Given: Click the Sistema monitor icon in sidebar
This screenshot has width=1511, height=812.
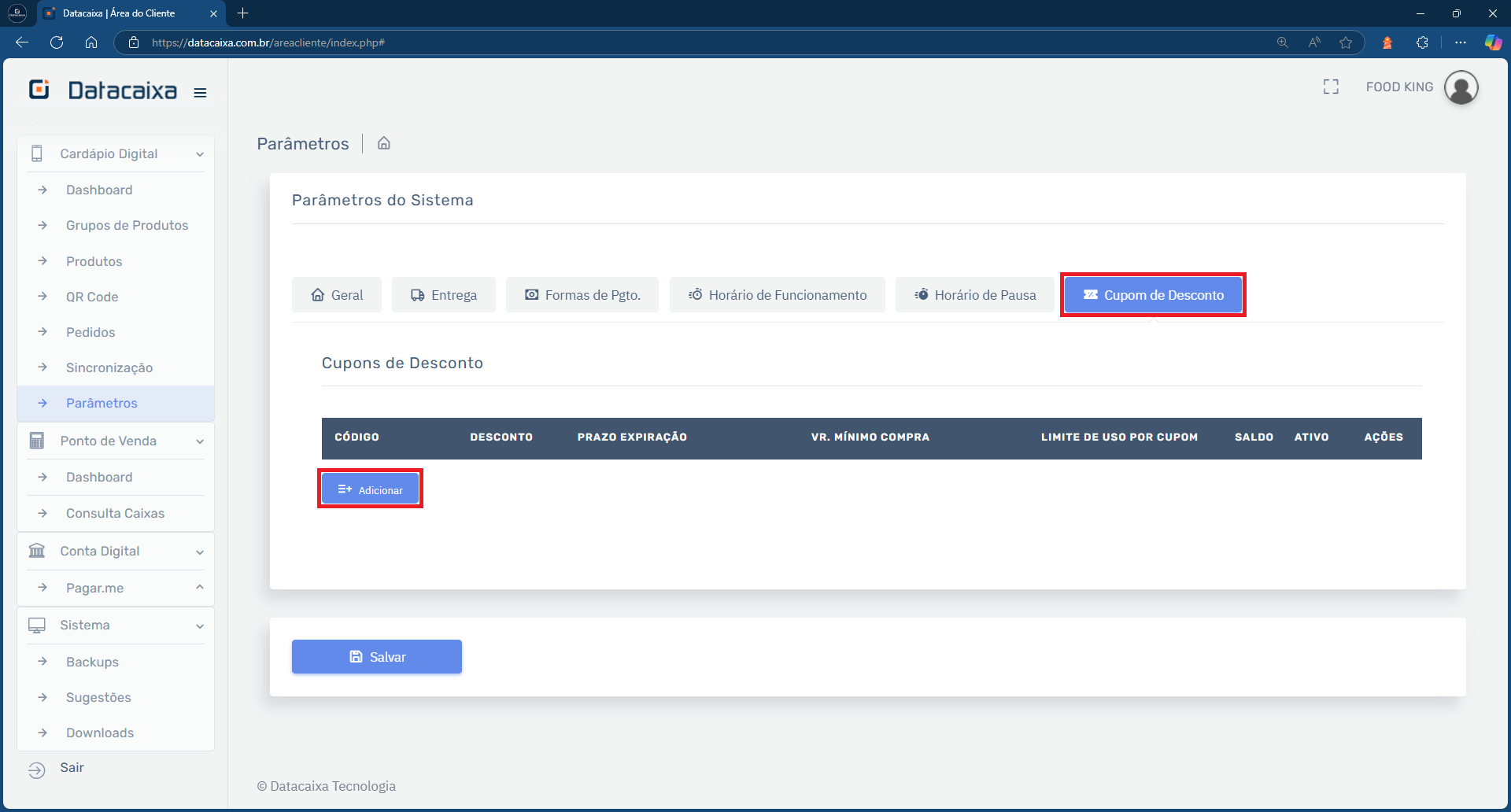Looking at the screenshot, I should pos(37,625).
